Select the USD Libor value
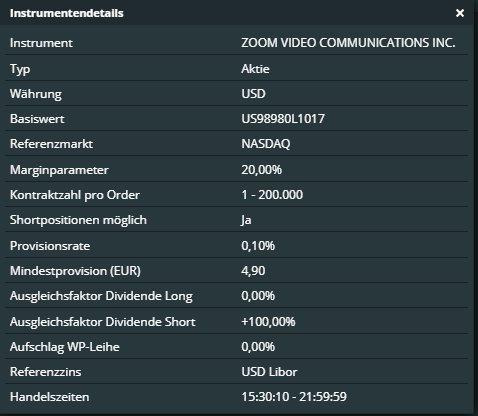 [269, 372]
